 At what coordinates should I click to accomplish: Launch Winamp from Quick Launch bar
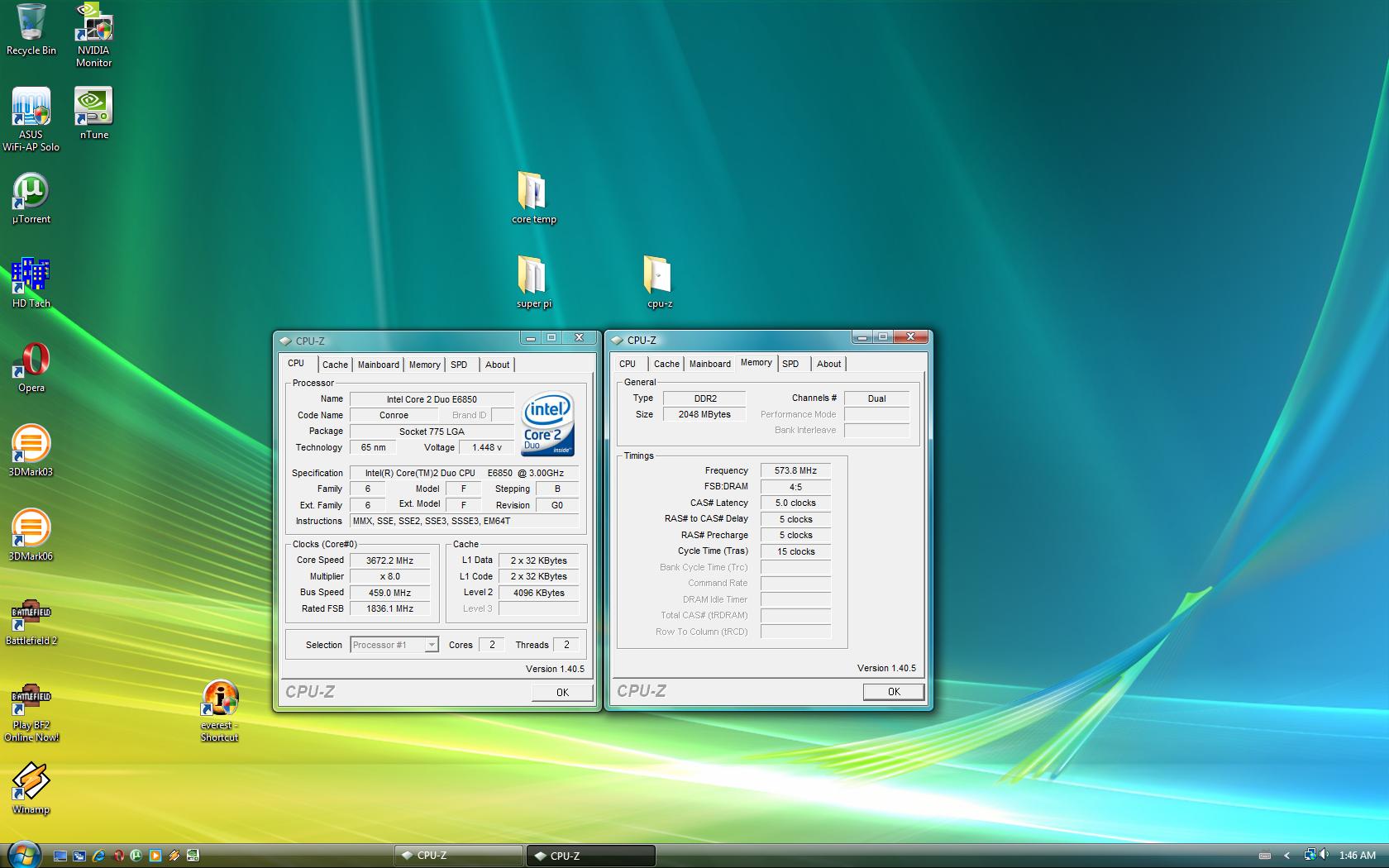point(174,856)
